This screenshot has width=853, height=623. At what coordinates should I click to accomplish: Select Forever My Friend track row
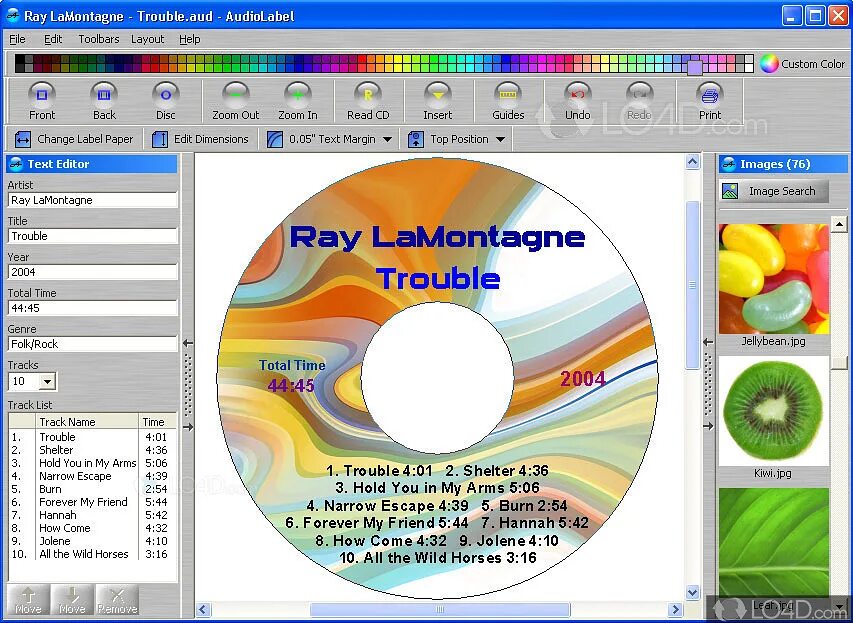[91, 502]
